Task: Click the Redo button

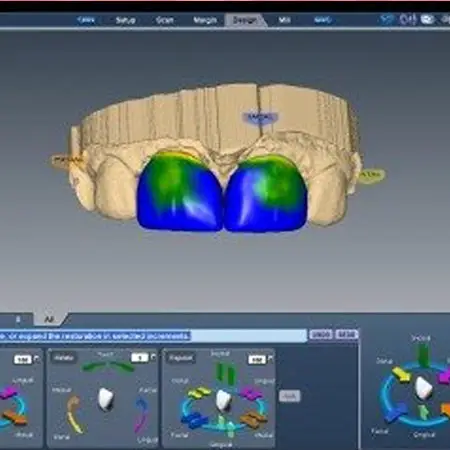Action: click(x=346, y=334)
